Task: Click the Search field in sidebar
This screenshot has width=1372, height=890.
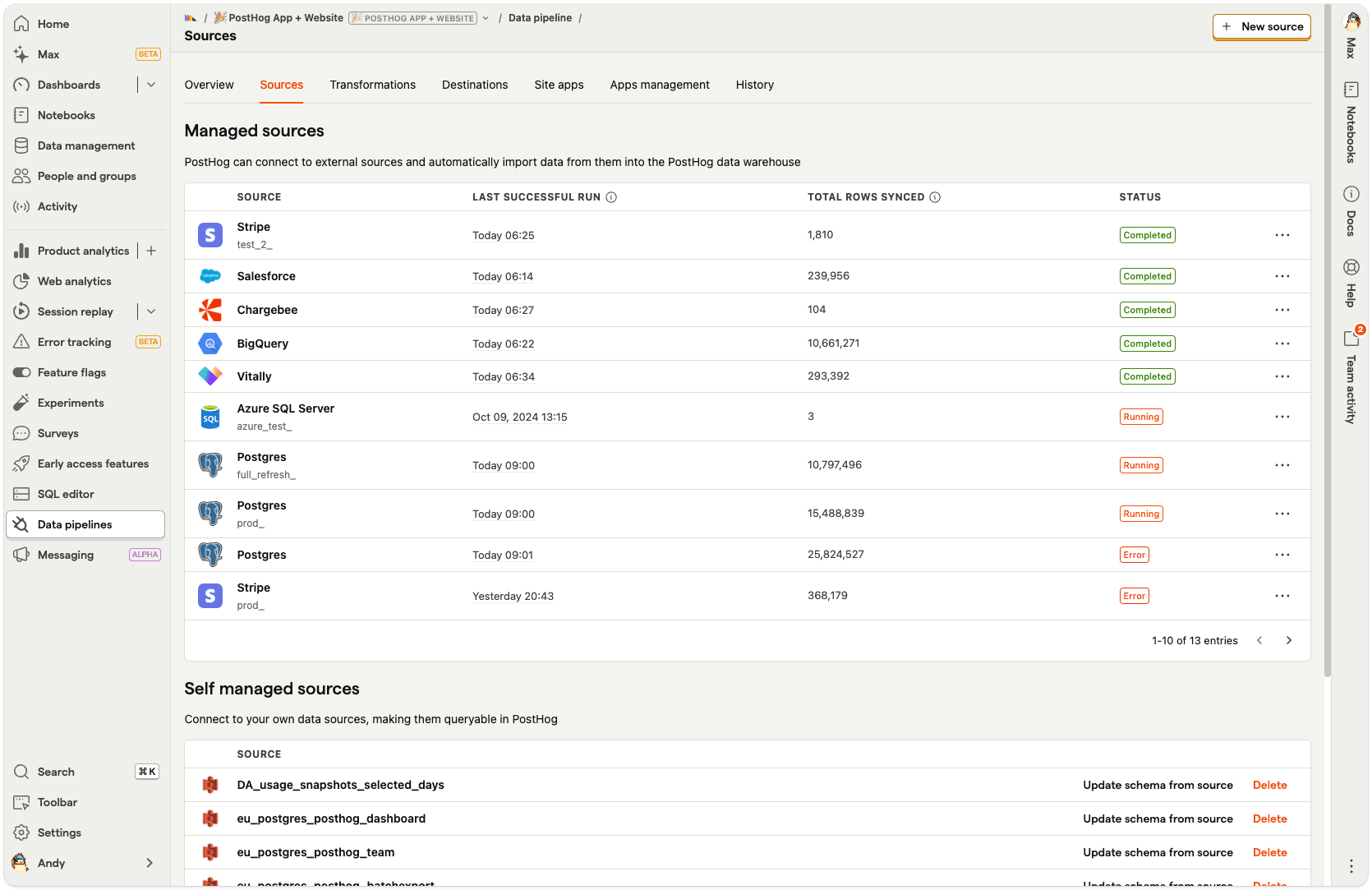Action: point(56,772)
